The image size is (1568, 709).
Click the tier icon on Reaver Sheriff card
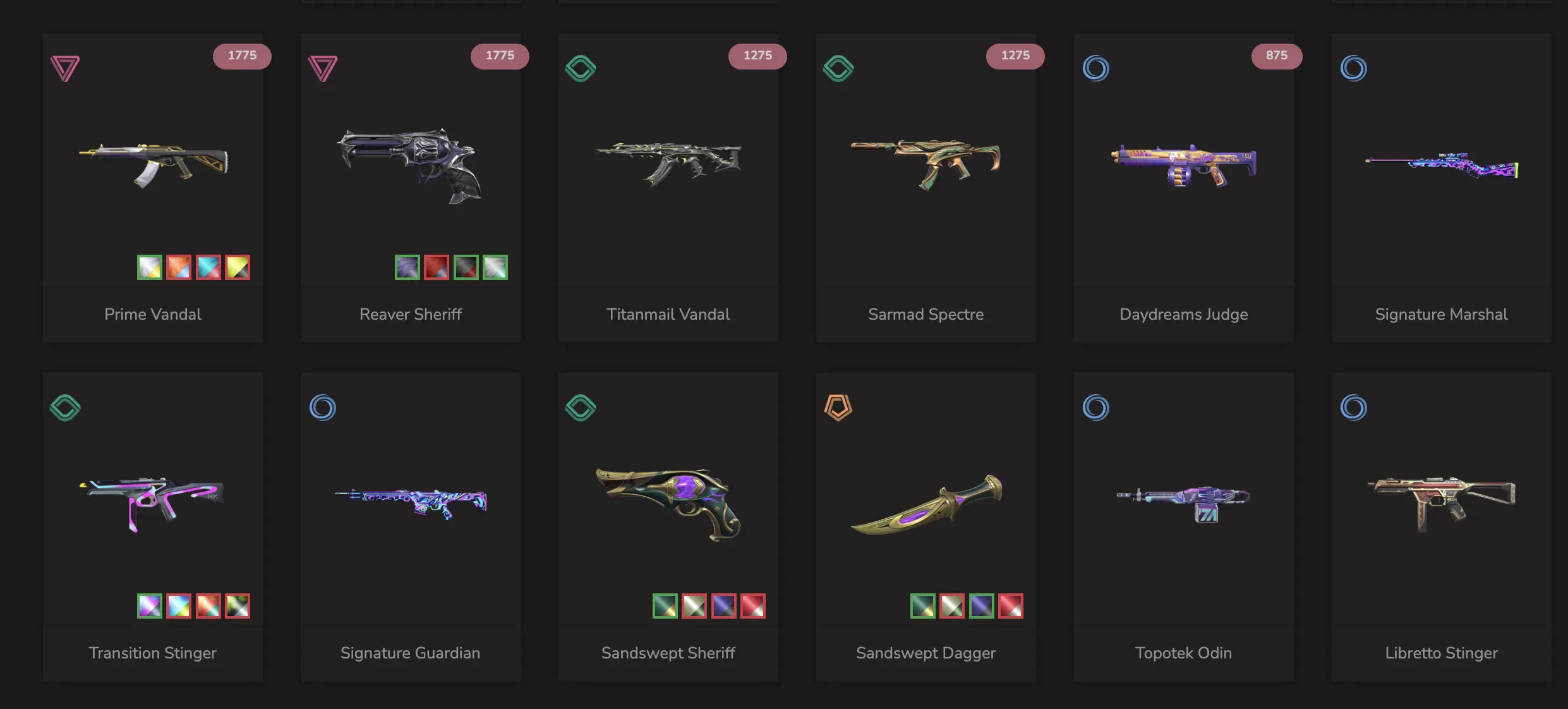pos(323,68)
